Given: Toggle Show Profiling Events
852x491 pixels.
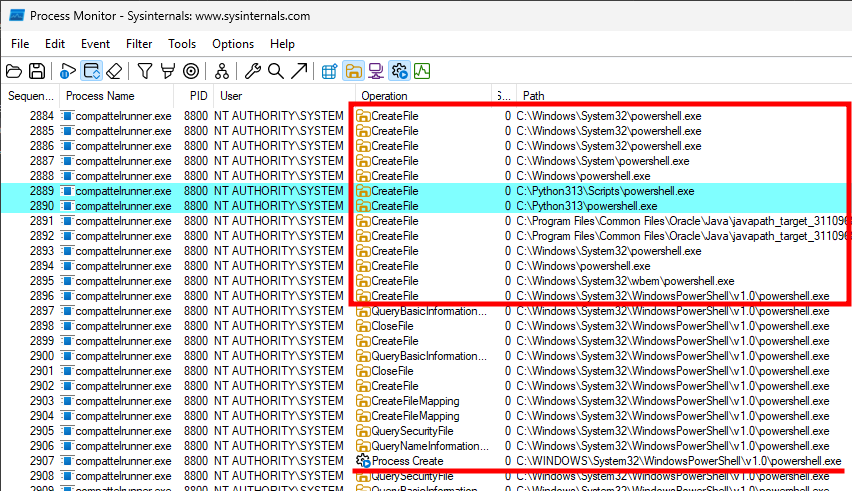Looking at the screenshot, I should coord(422,71).
